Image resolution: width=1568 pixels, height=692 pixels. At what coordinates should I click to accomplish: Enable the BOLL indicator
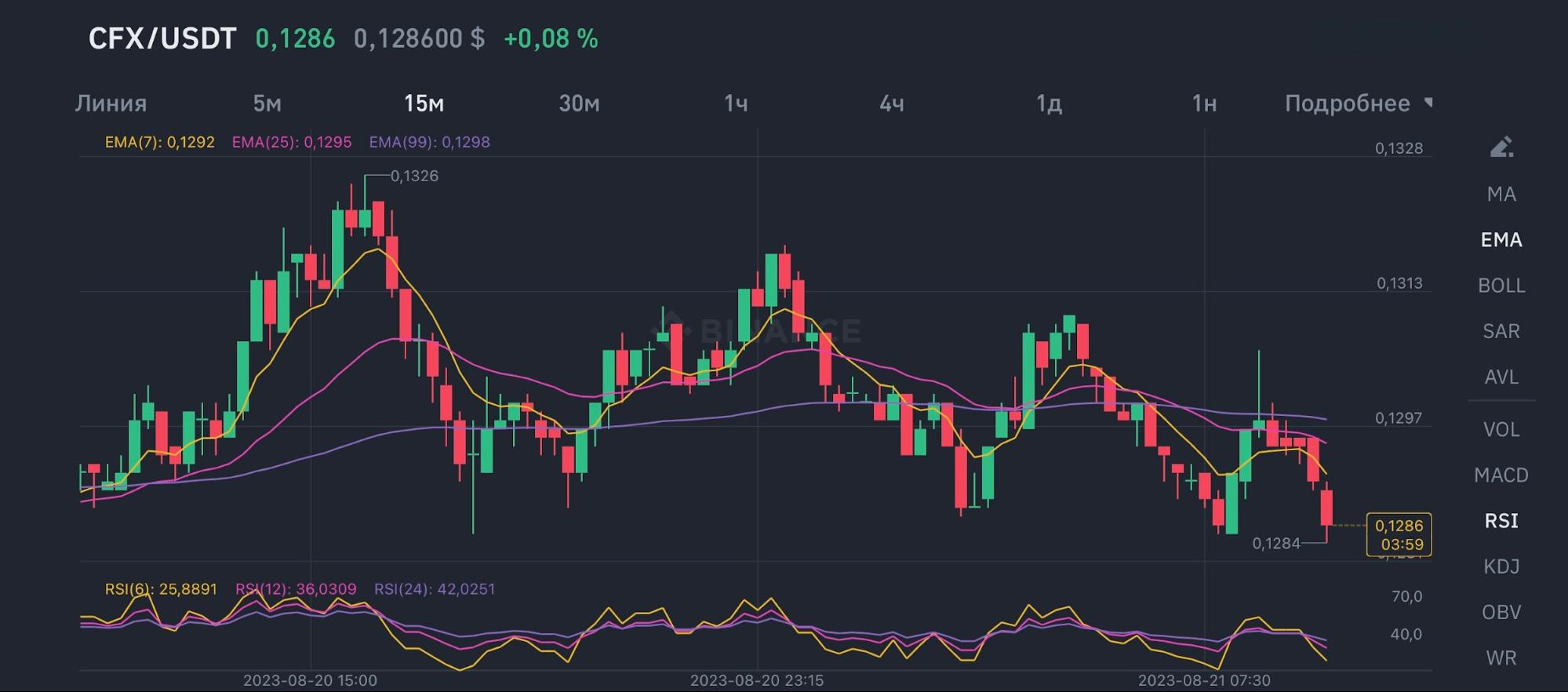(x=1501, y=286)
